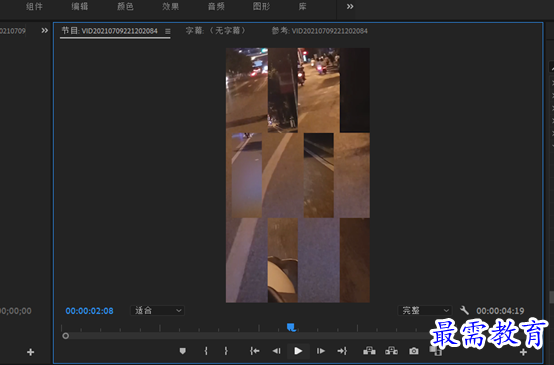The height and width of the screenshot is (365, 554).
Task: Open the 适合 zoom level dropdown
Action: click(157, 311)
